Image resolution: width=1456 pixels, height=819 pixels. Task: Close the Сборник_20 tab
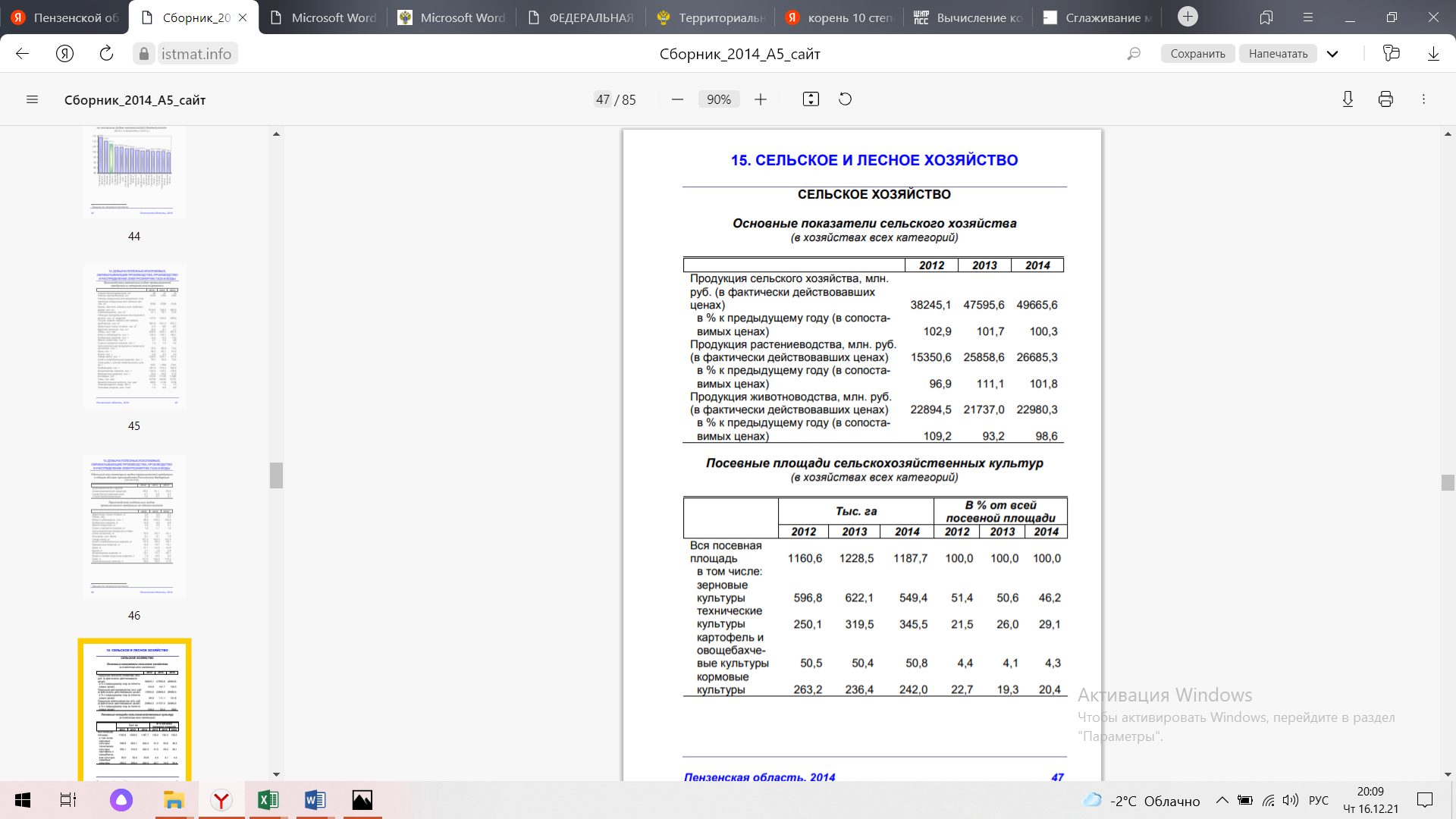coord(243,17)
